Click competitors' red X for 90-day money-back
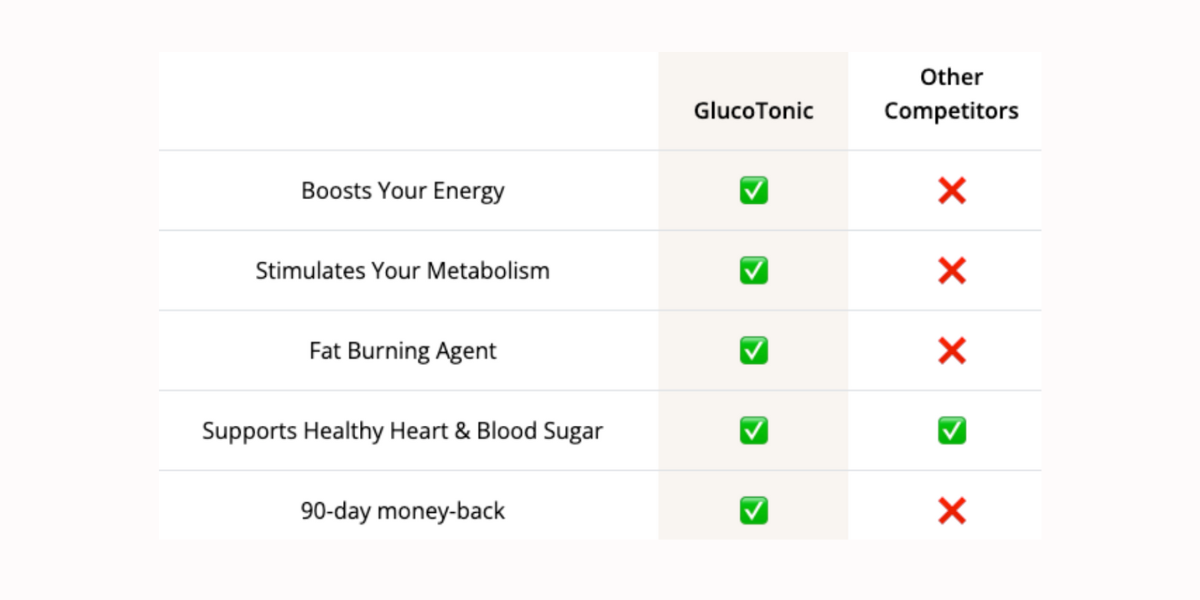1200x600 pixels. [952, 511]
